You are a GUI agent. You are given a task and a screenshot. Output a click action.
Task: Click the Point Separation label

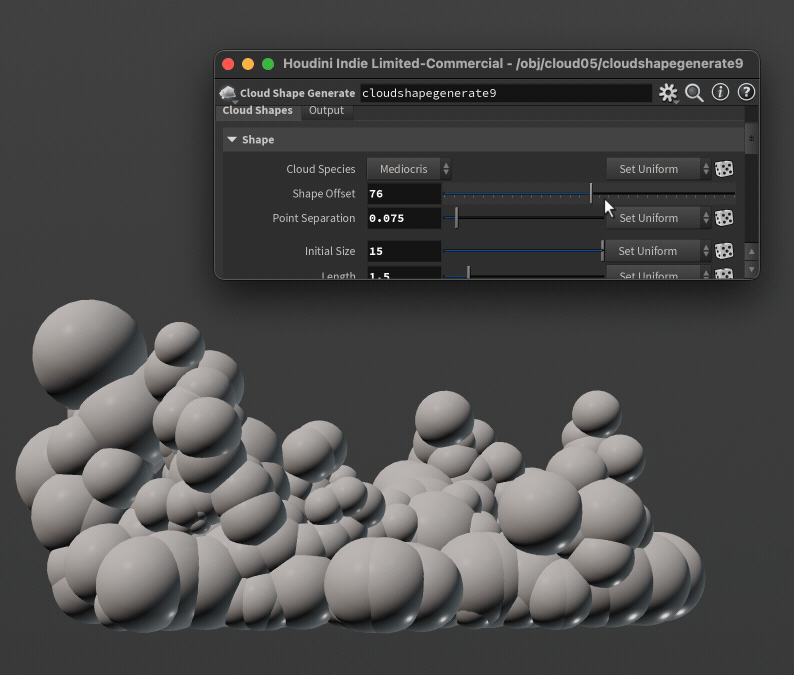[313, 218]
